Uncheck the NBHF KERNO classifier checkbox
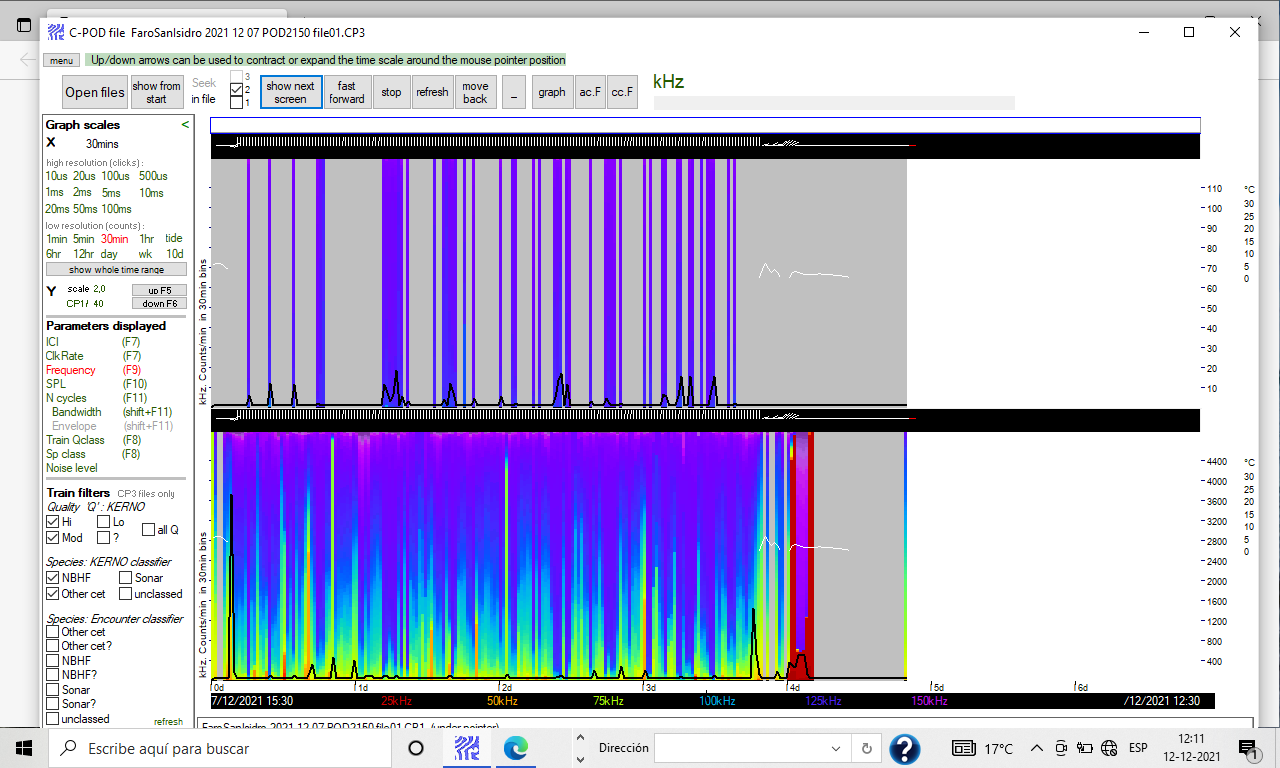 [53, 578]
